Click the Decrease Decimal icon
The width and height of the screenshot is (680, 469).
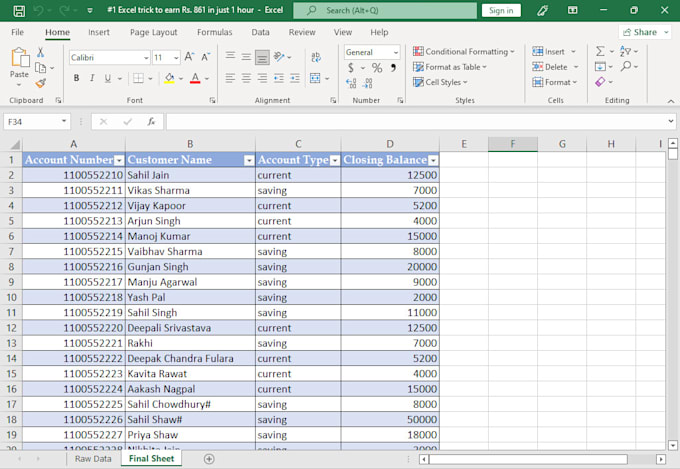click(367, 83)
